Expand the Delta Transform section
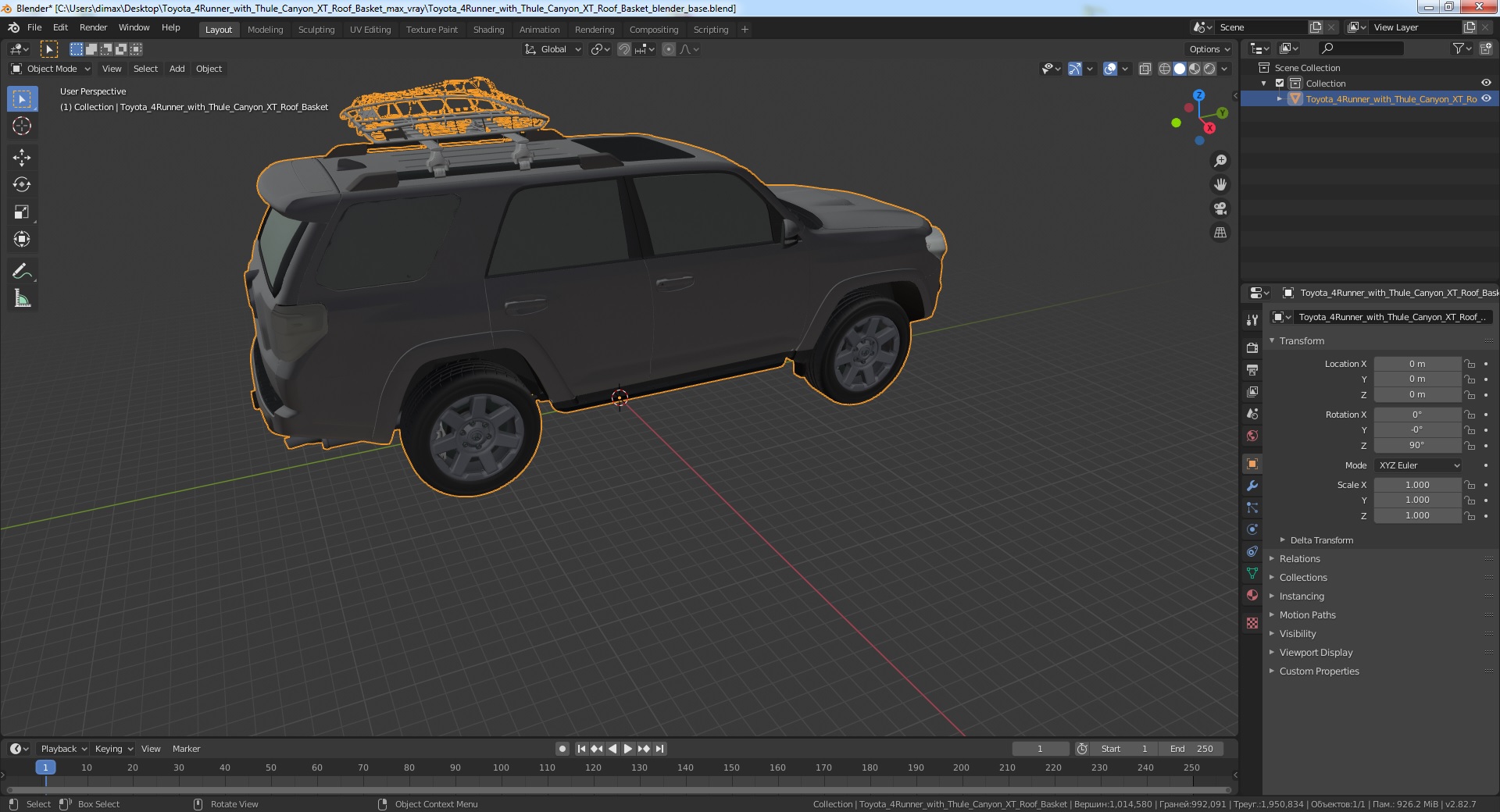The width and height of the screenshot is (1500, 812). point(1321,540)
